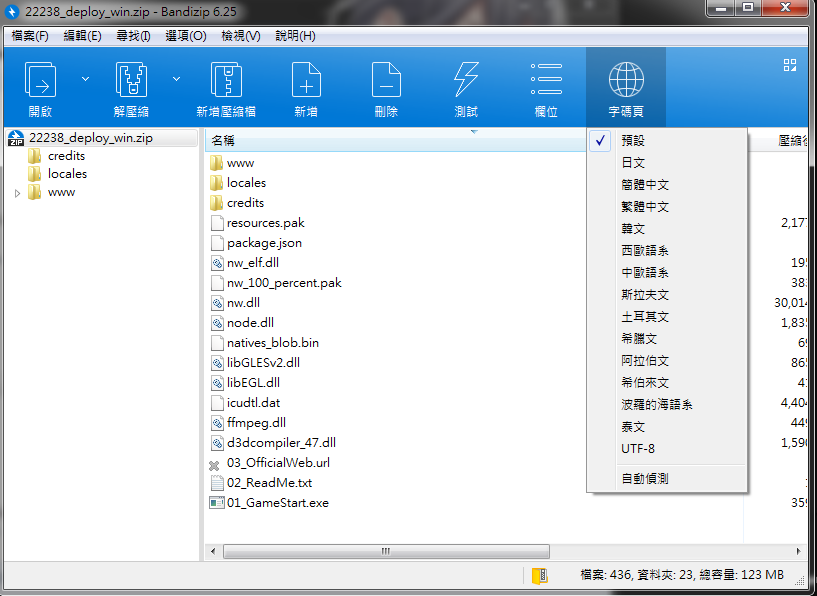Choose 泰文 code page

667,426
